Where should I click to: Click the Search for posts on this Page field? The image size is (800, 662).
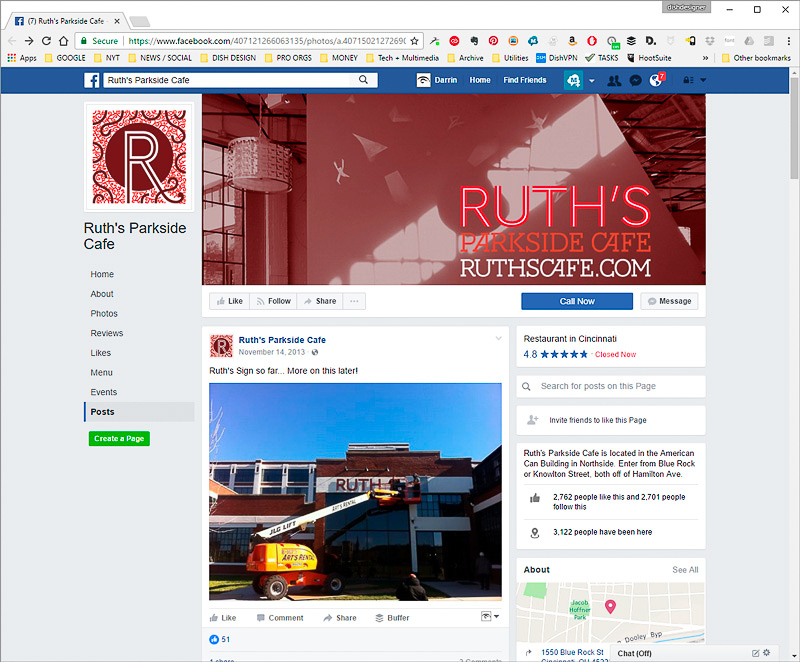tap(610, 386)
